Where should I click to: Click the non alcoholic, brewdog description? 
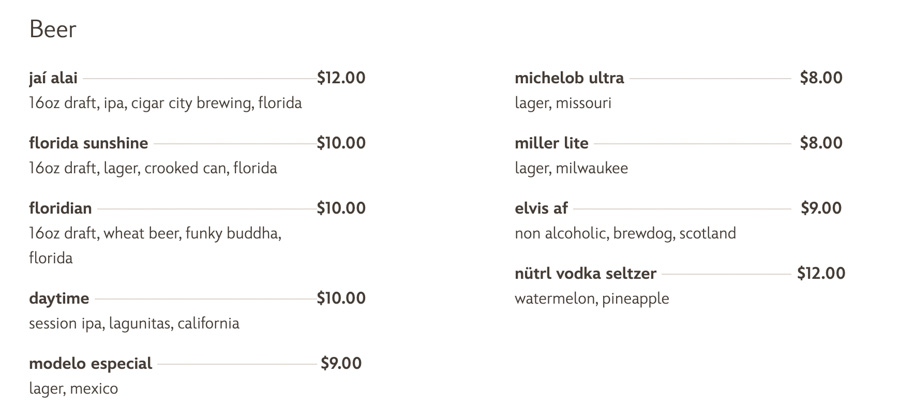click(625, 233)
